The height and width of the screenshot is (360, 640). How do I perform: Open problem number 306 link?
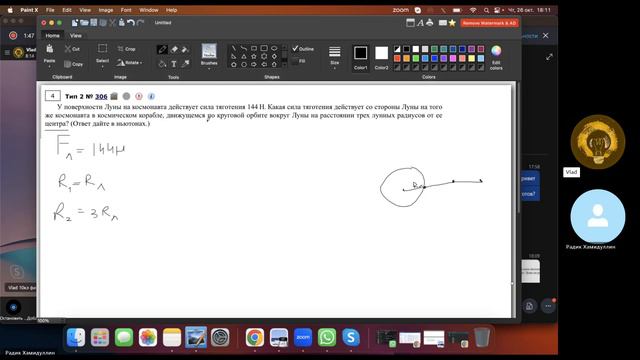tap(101, 96)
